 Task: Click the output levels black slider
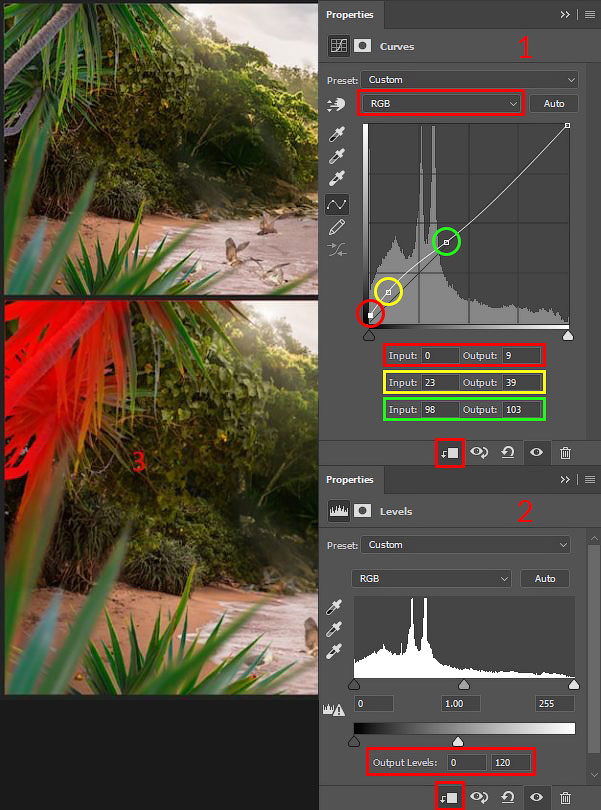354,742
